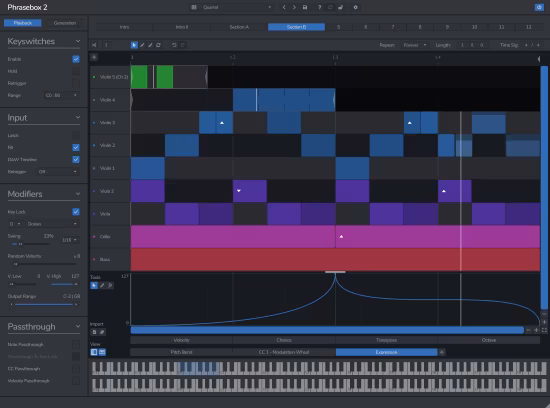Toggle the DAW Timeline checkbox

tap(76, 159)
